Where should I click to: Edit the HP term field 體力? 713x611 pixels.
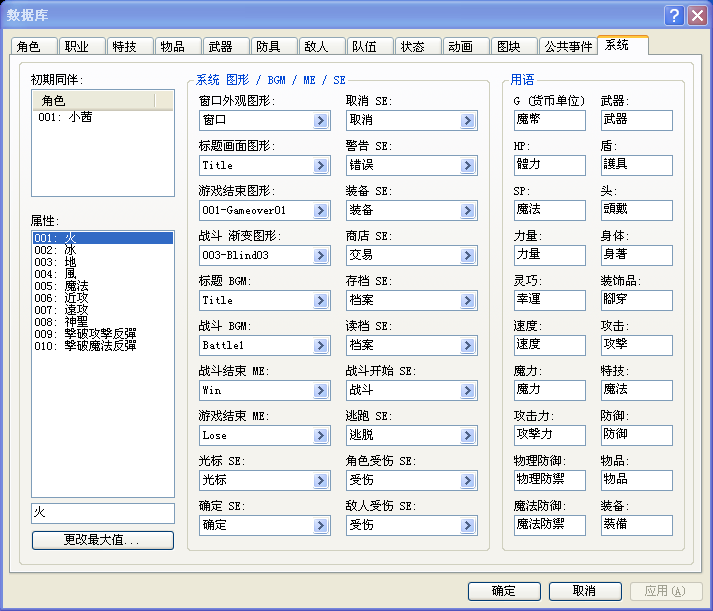(549, 165)
